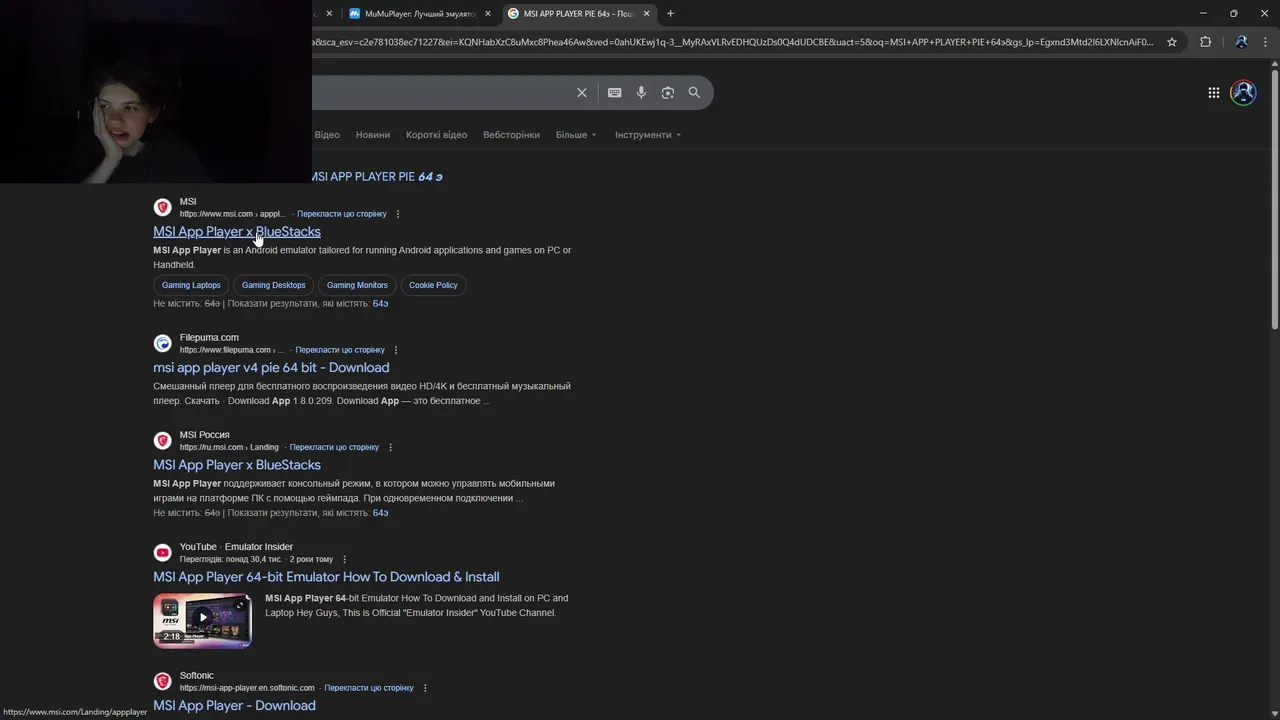1280x720 pixels.
Task: Click inside the Google search box
Action: (440, 93)
